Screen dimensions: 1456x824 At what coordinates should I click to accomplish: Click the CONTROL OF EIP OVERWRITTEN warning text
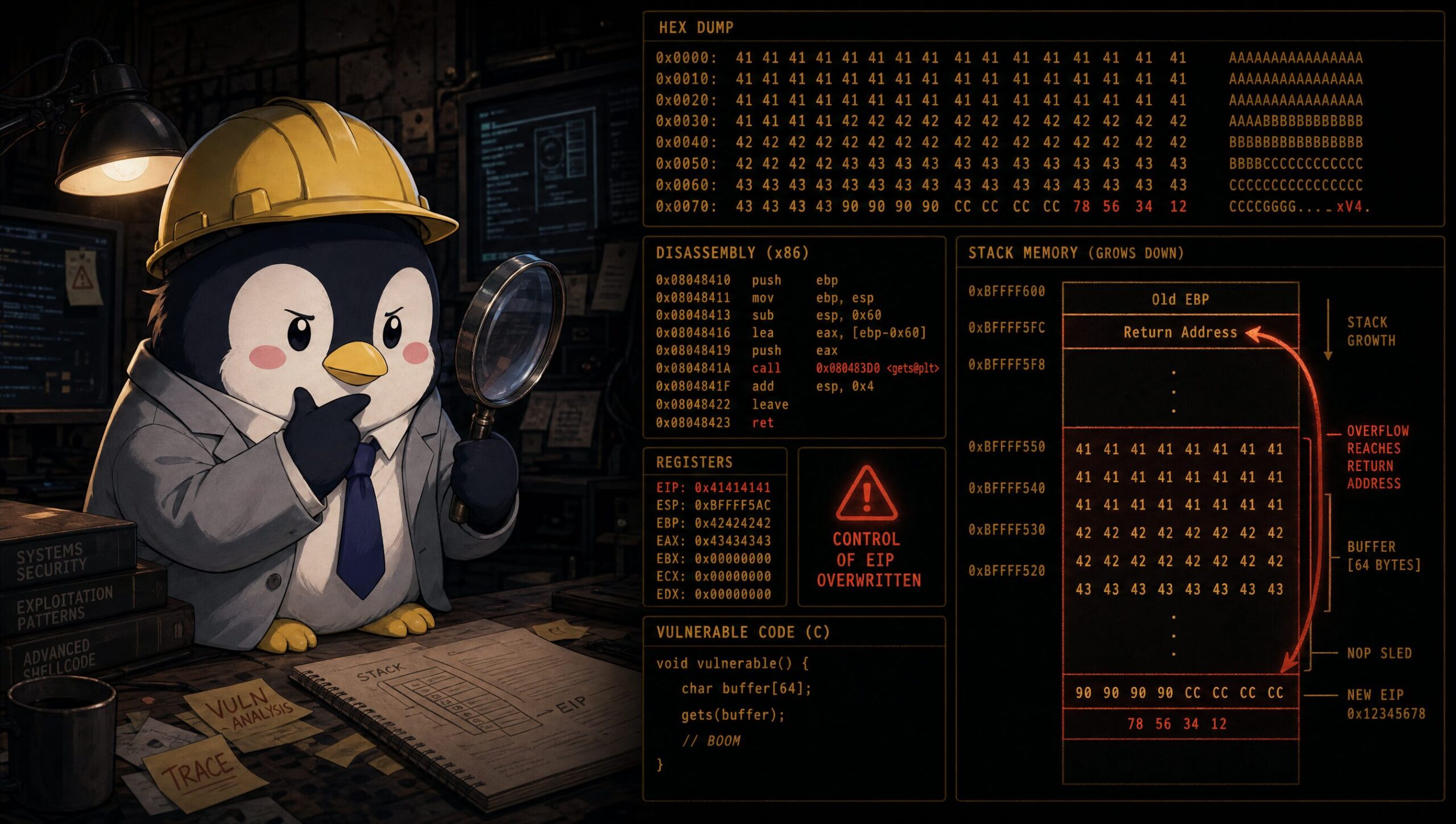(x=868, y=560)
